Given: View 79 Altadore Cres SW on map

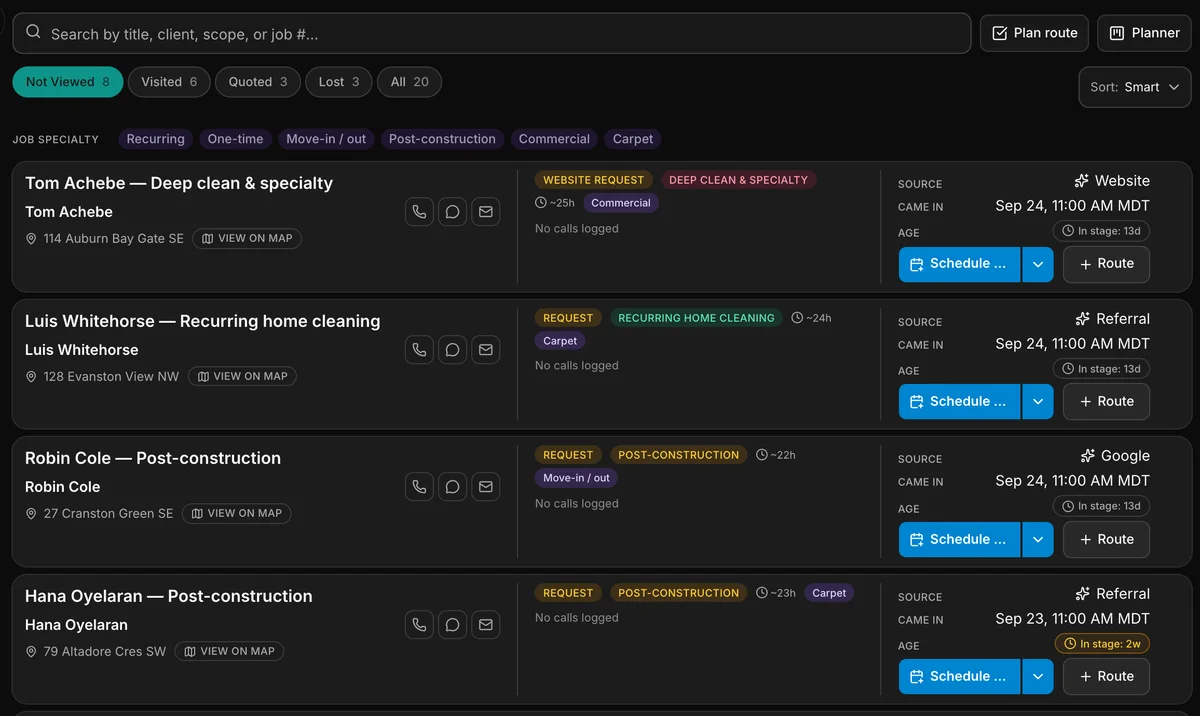Looking at the screenshot, I should tap(229, 651).
